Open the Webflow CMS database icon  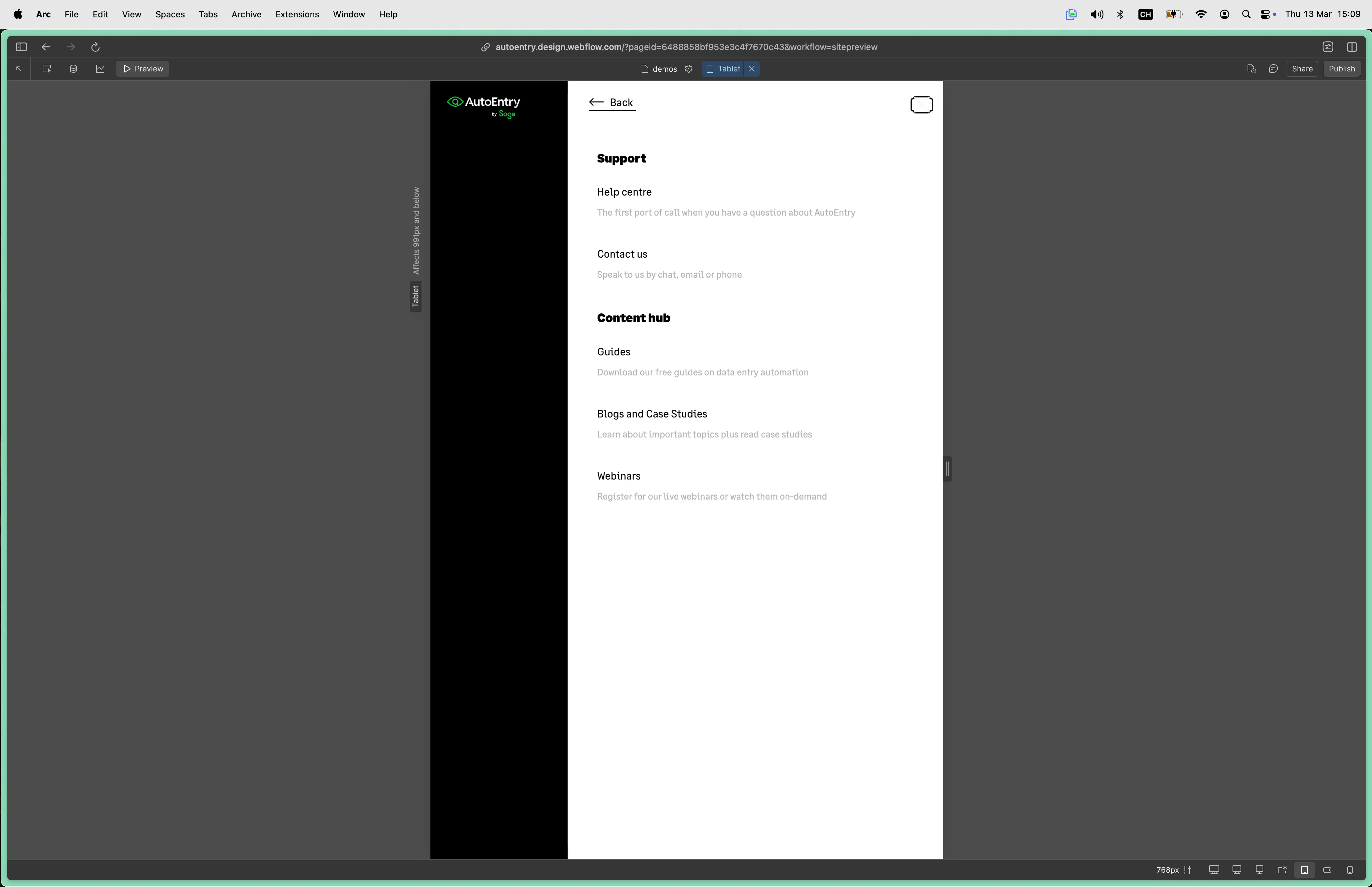click(73, 68)
